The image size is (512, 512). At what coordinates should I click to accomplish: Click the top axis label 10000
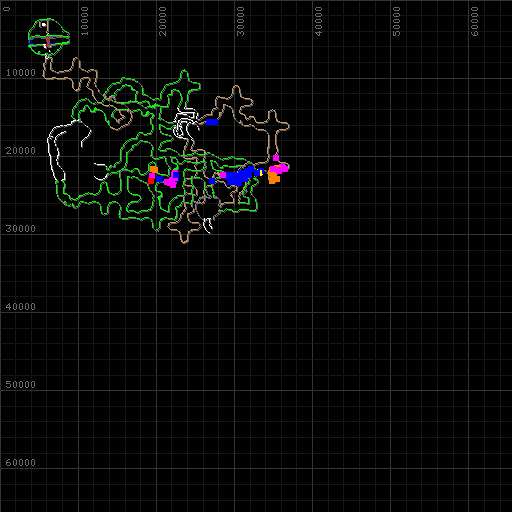point(84,21)
